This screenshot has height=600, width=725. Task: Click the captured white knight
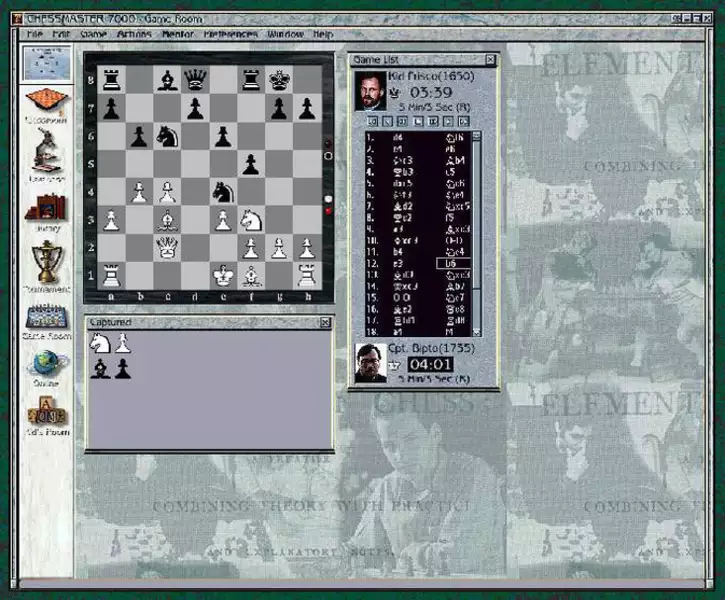pyautogui.click(x=100, y=343)
